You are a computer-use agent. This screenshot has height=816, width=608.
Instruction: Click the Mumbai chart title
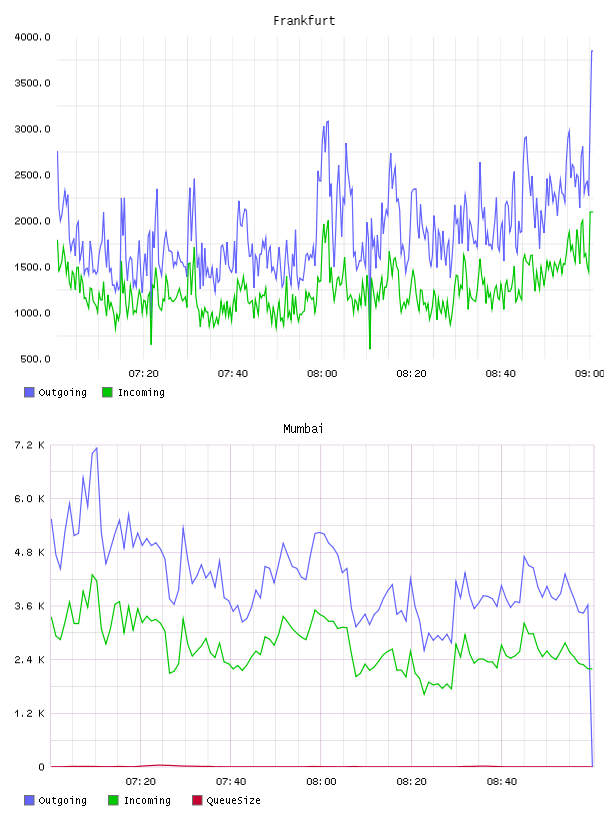click(x=303, y=429)
